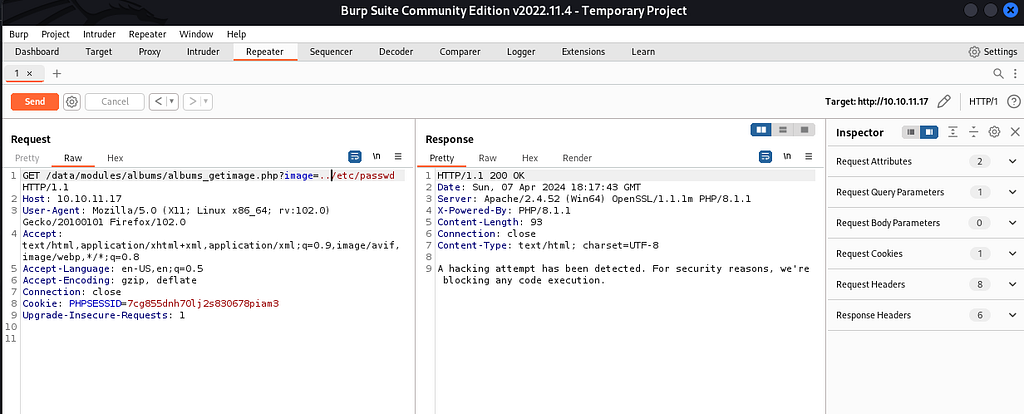Image resolution: width=1024 pixels, height=414 pixels.
Task: Switch to the Decoder tab
Action: (x=396, y=52)
